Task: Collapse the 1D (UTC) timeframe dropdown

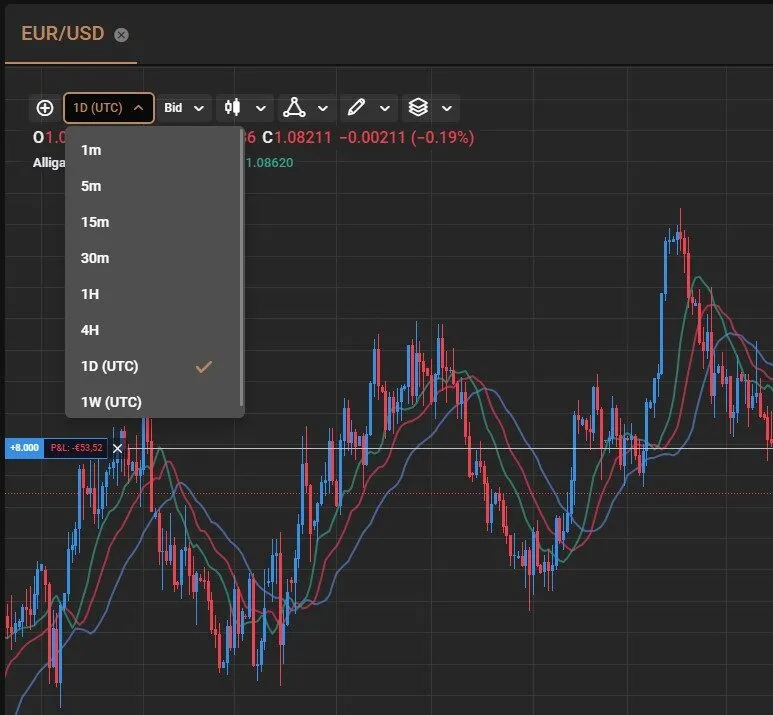Action: (109, 108)
